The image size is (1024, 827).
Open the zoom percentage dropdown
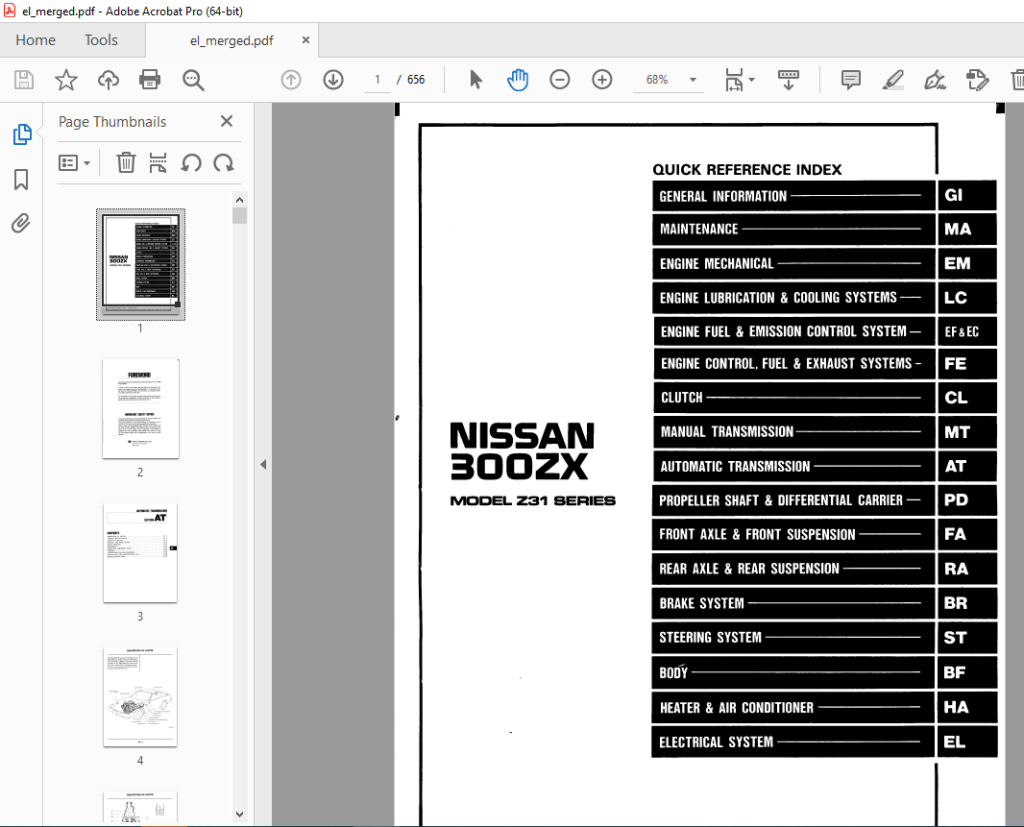point(693,80)
